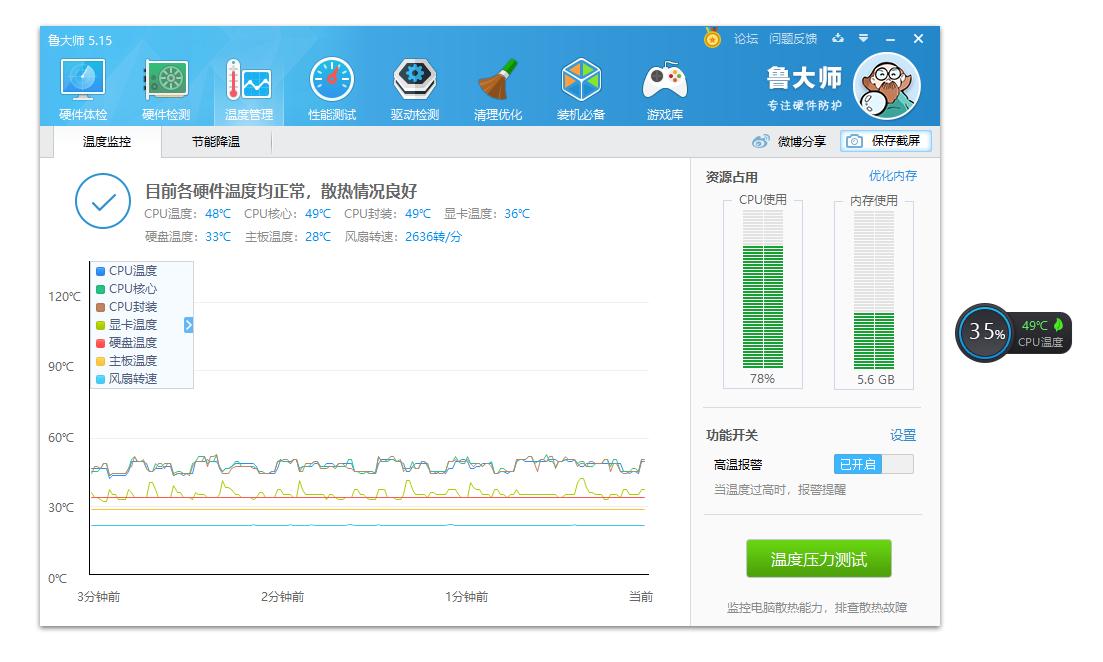Viewport: 1103px width, 662px height.
Task: Toggle 主板温度 legend series
Action: 127,361
